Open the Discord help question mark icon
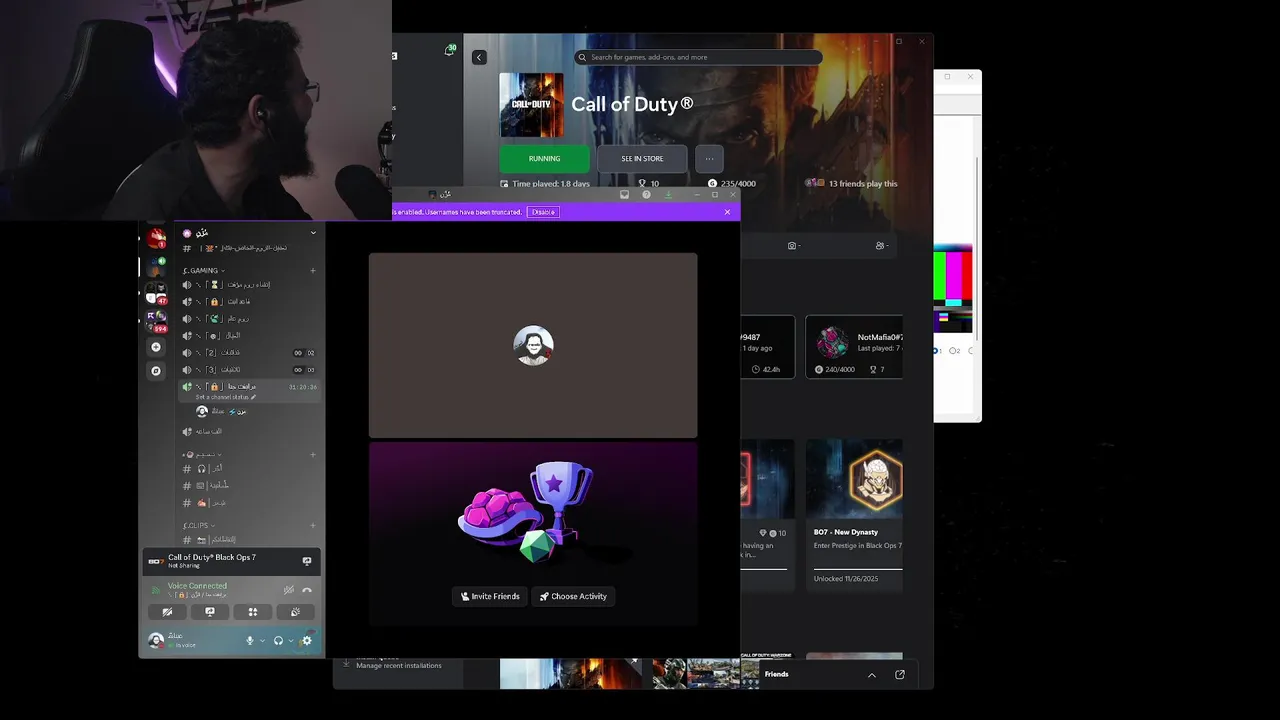 tap(646, 194)
